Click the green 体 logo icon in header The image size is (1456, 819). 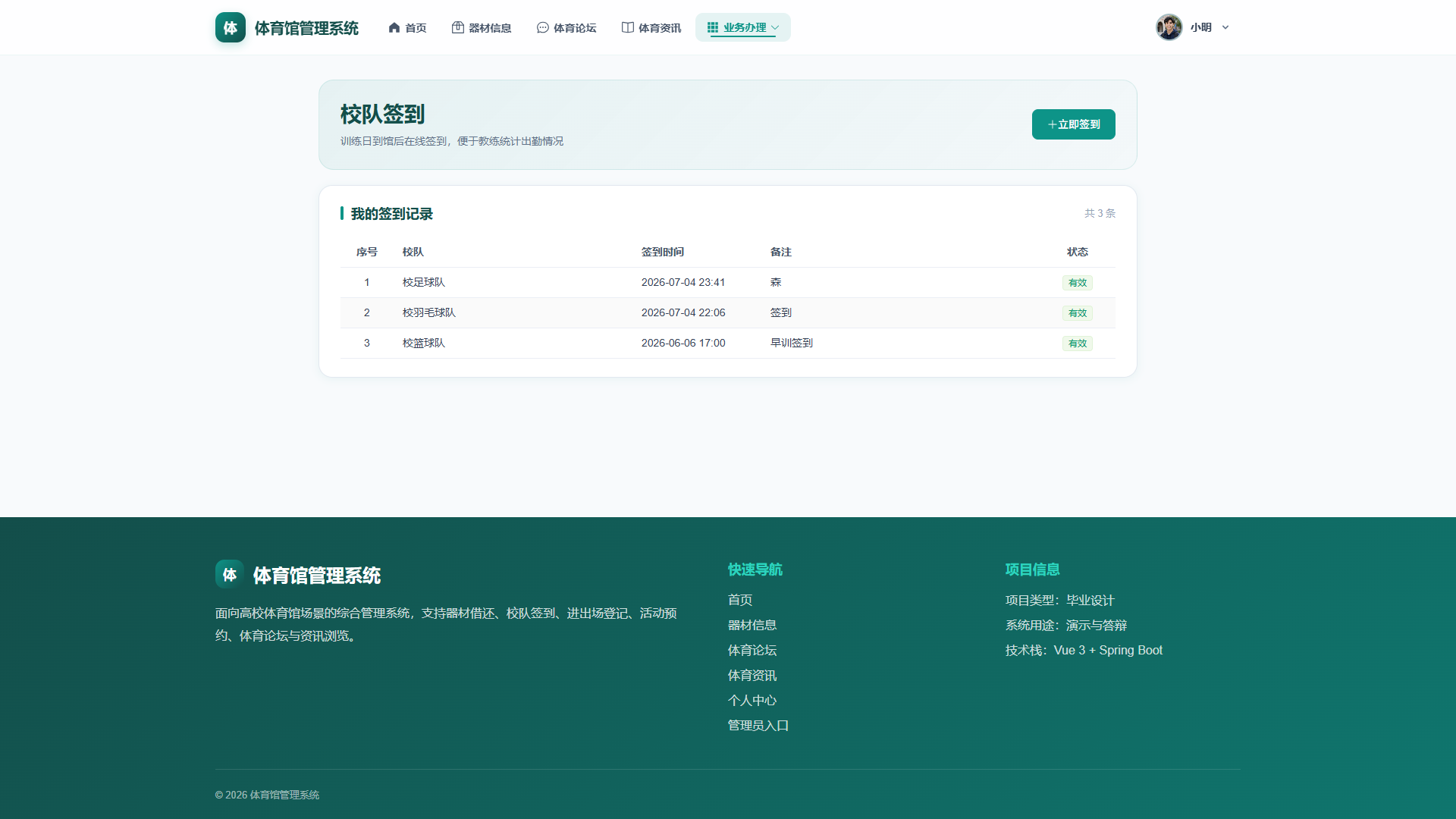point(231,27)
